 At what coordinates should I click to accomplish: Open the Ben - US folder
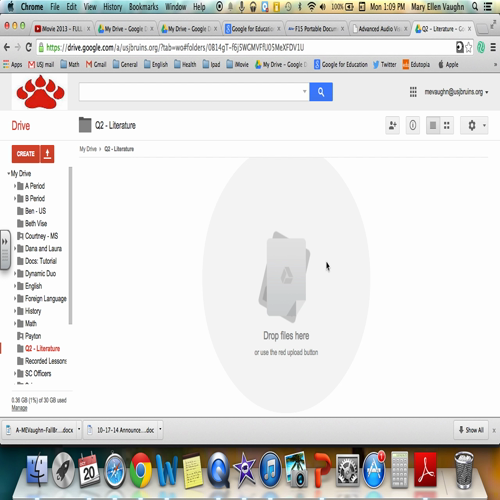pyautogui.click(x=32, y=211)
